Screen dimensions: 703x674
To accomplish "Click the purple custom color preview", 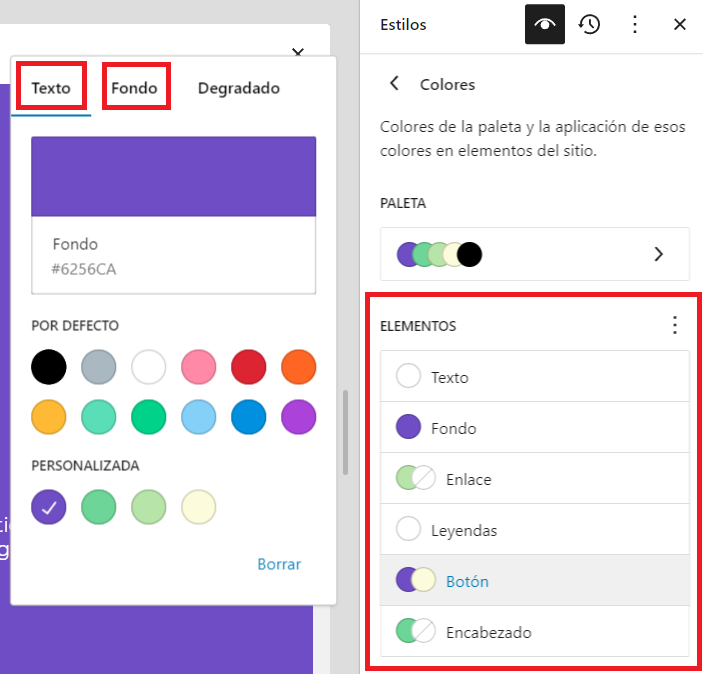I will pos(174,177).
